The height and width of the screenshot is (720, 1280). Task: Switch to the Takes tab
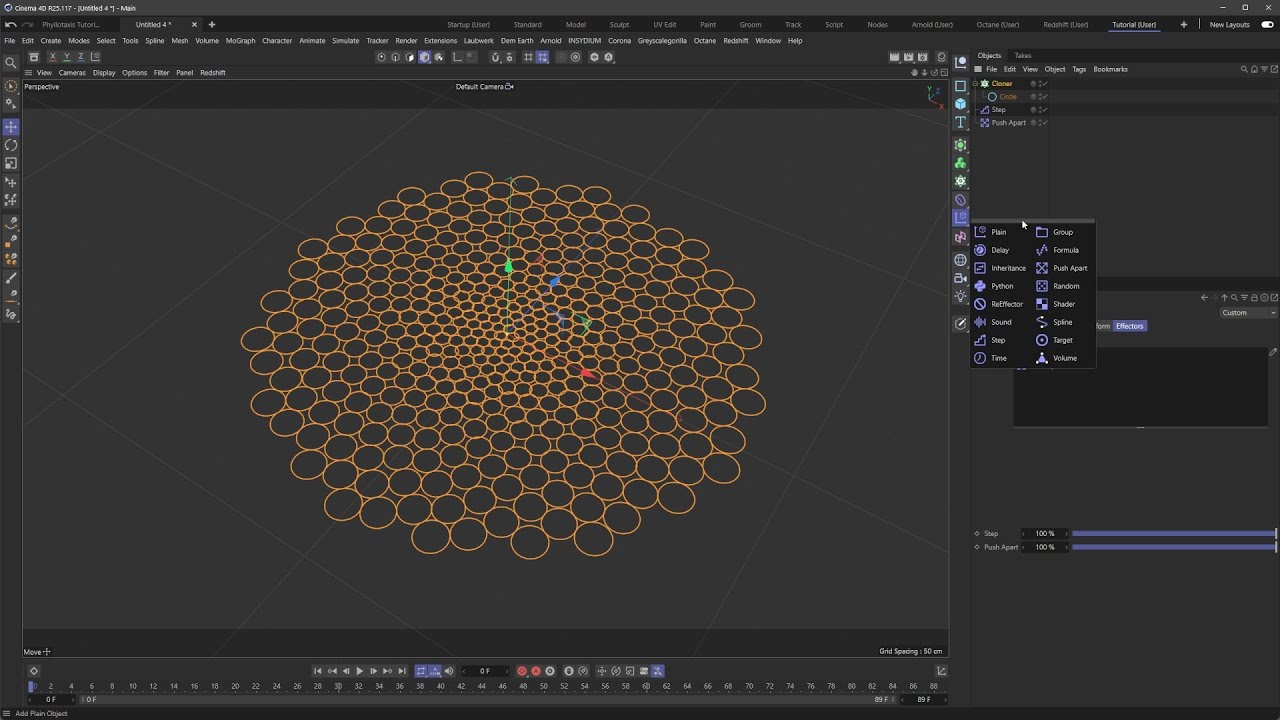click(1023, 56)
